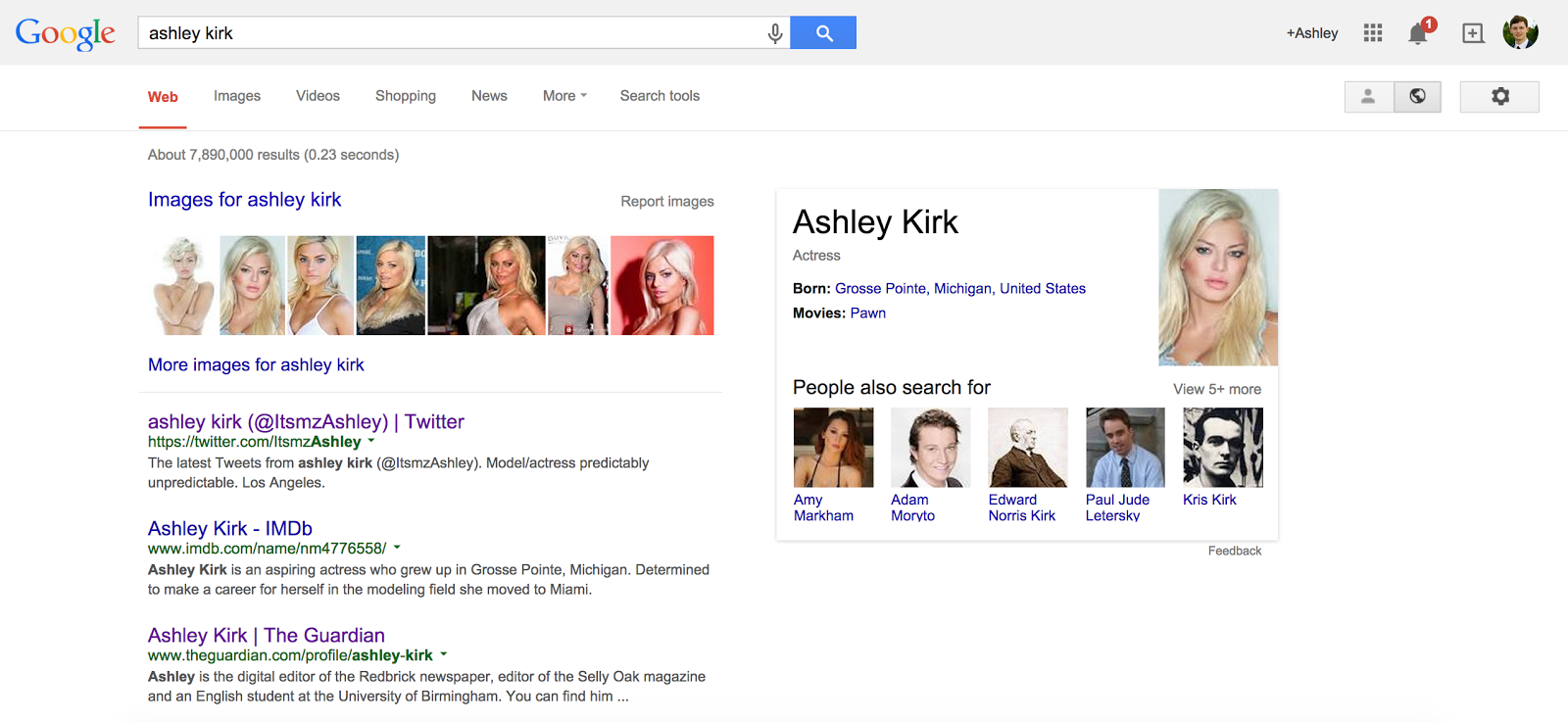
Task: Open notifications bell
Action: pos(1418,34)
